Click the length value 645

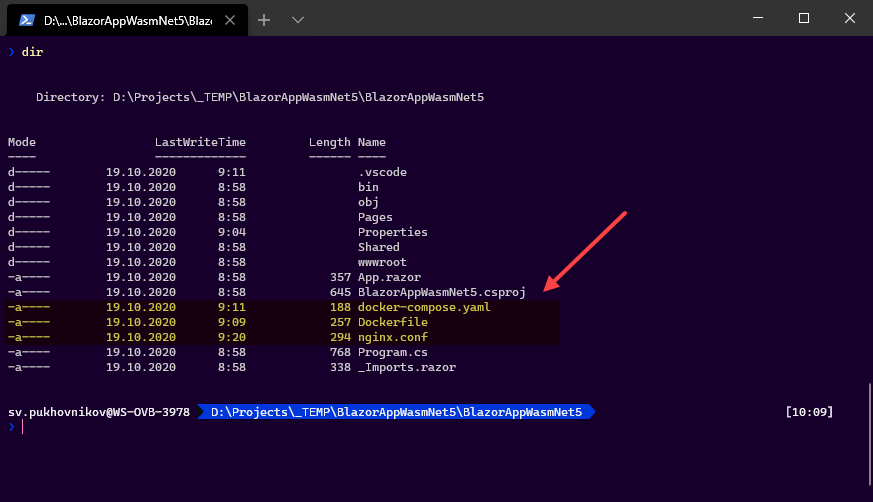340,293
